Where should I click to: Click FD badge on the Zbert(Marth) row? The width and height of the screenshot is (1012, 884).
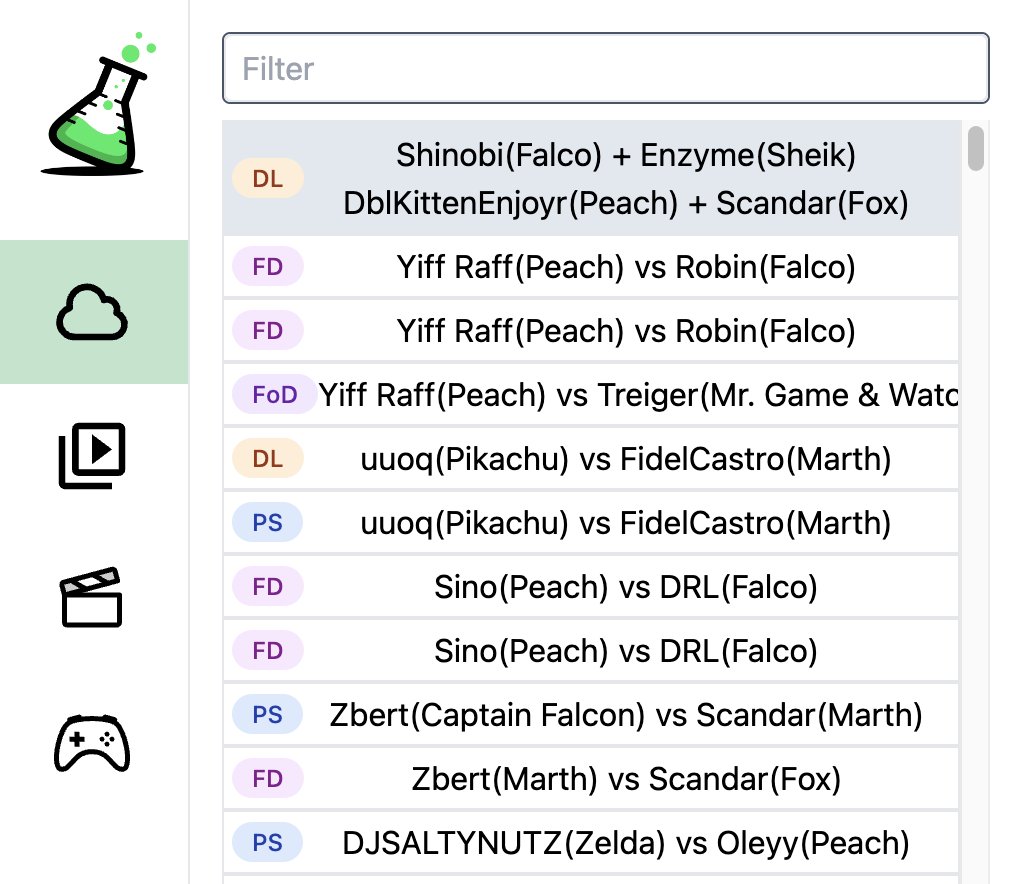(268, 778)
